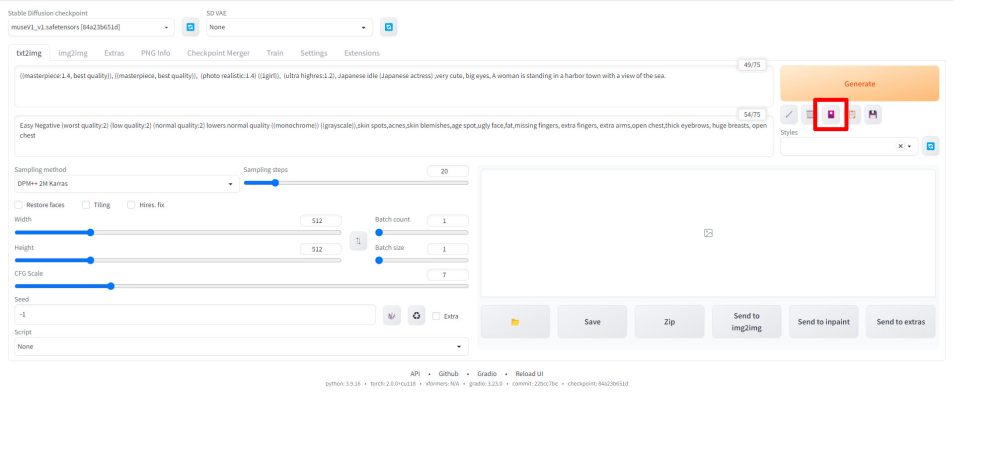Open the Sampling method dropdown
The width and height of the screenshot is (1000, 462).
click(125, 184)
